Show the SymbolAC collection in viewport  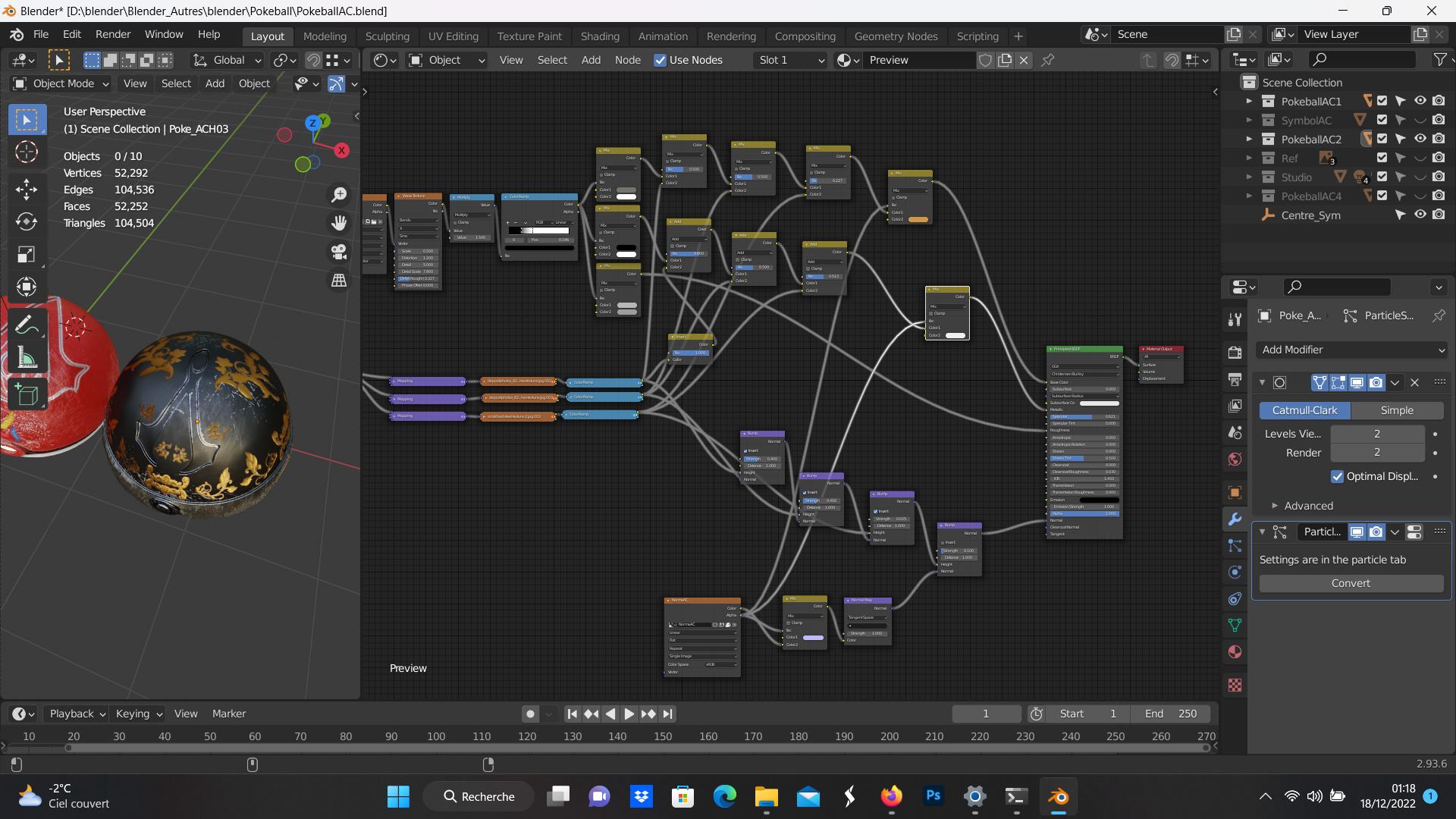pyautogui.click(x=1420, y=120)
